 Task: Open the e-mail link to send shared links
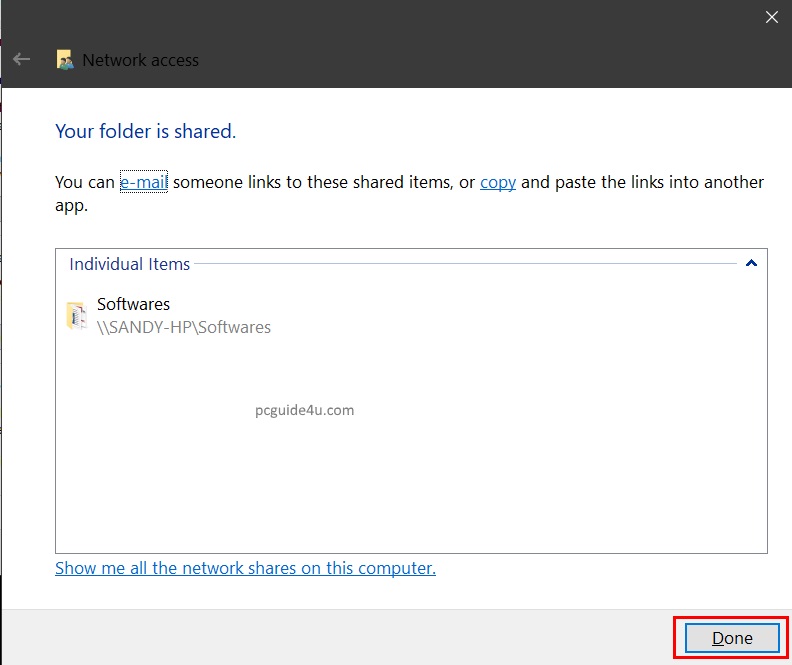[x=143, y=182]
